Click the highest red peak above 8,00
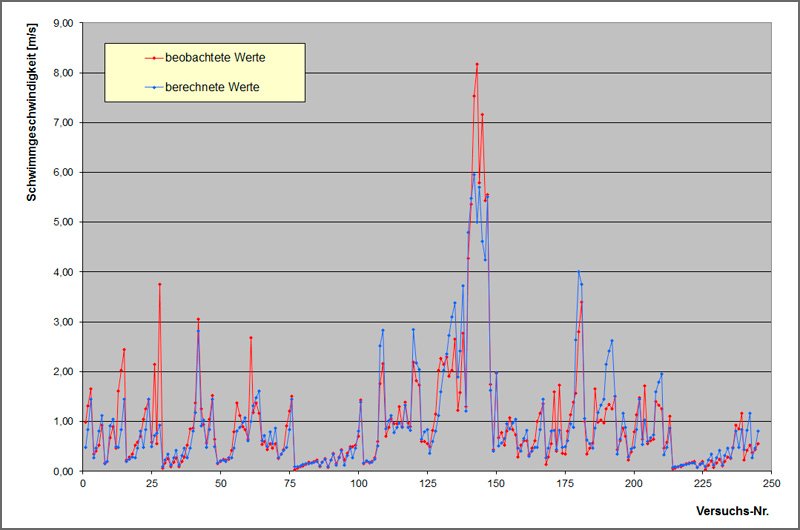800x530 pixels. 477,64
